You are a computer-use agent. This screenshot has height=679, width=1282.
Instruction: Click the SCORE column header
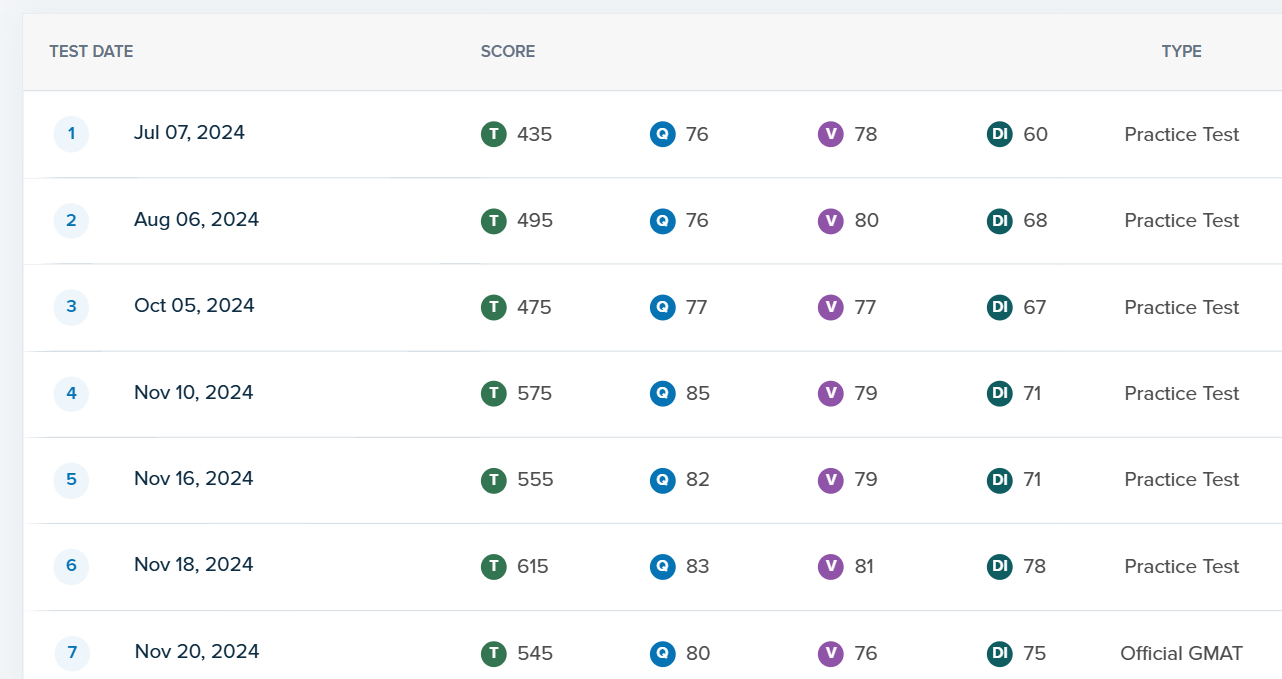pyautogui.click(x=507, y=52)
